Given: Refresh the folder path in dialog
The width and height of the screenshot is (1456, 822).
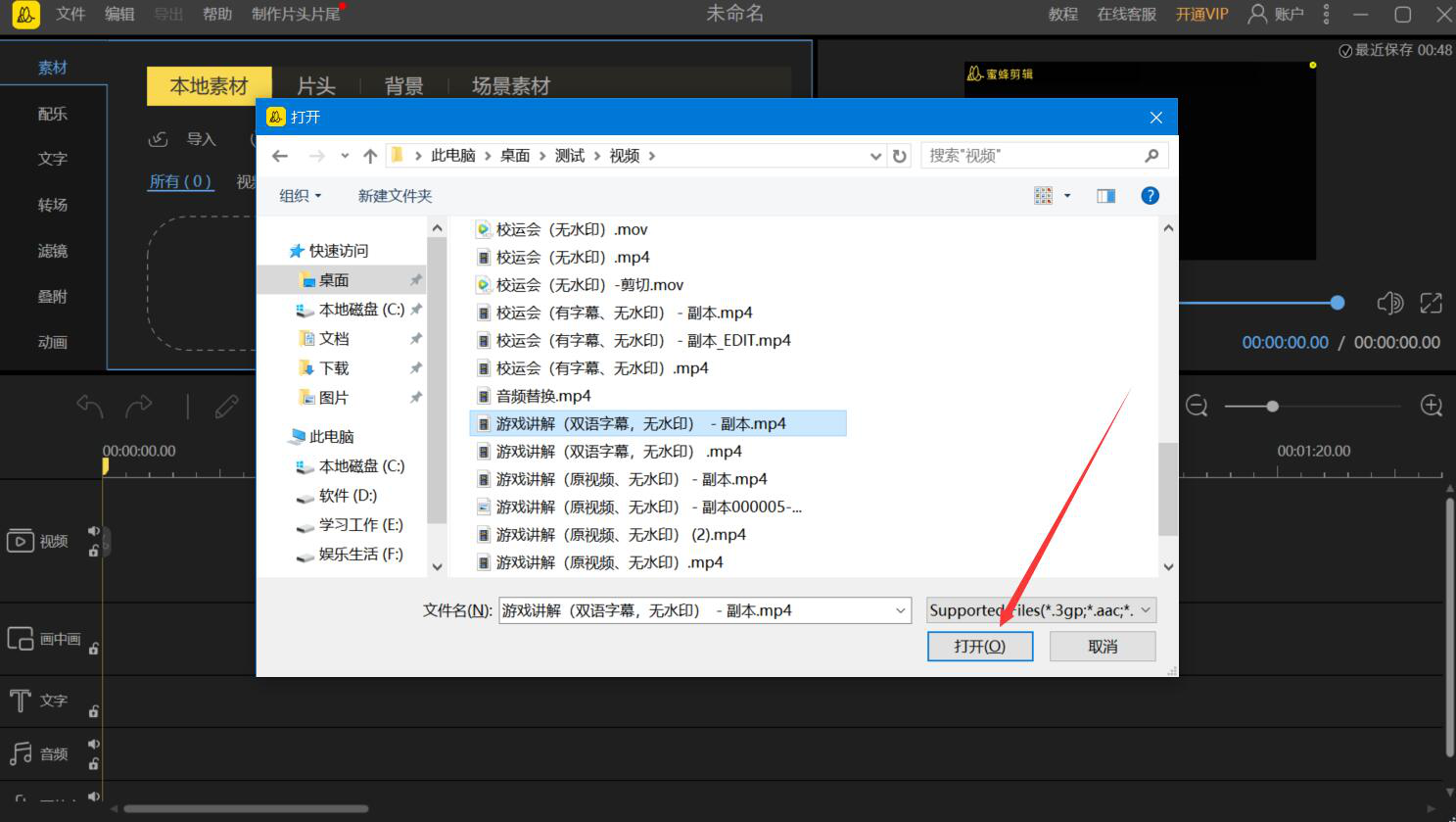Looking at the screenshot, I should 900,156.
